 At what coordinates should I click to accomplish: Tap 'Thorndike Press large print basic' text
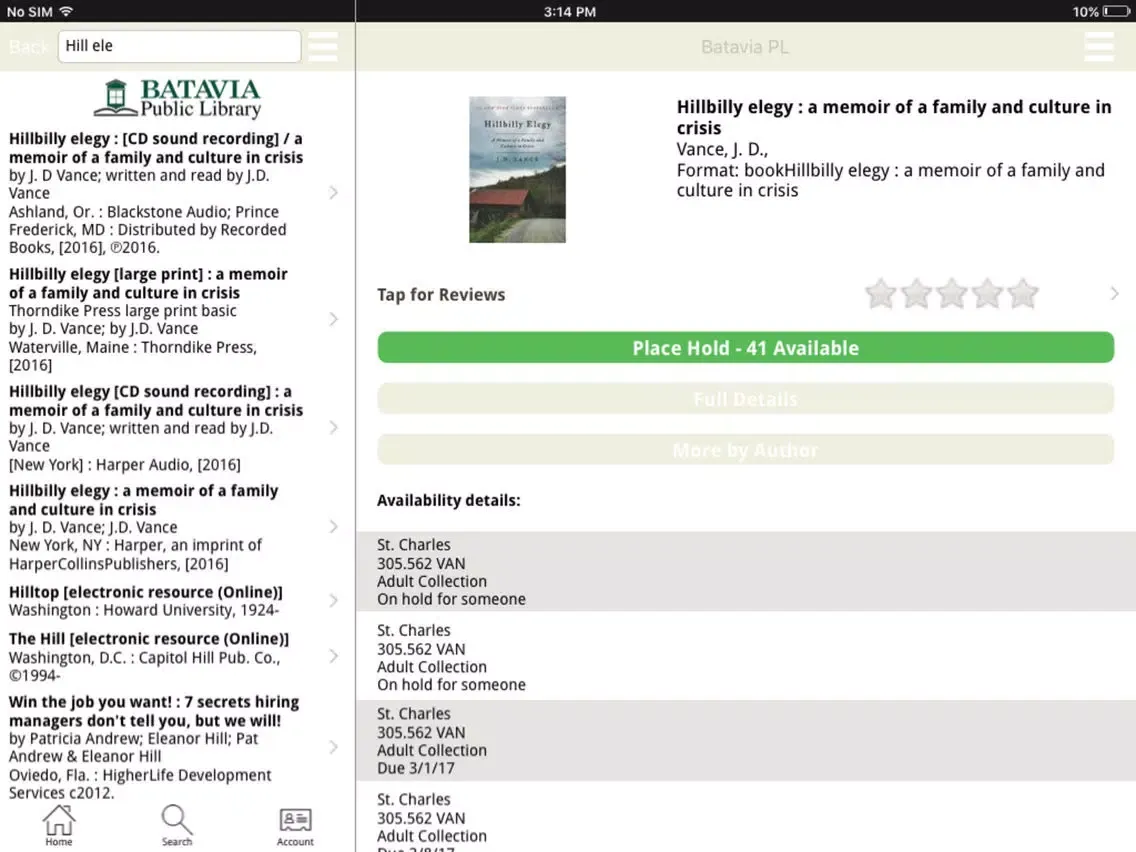point(122,311)
